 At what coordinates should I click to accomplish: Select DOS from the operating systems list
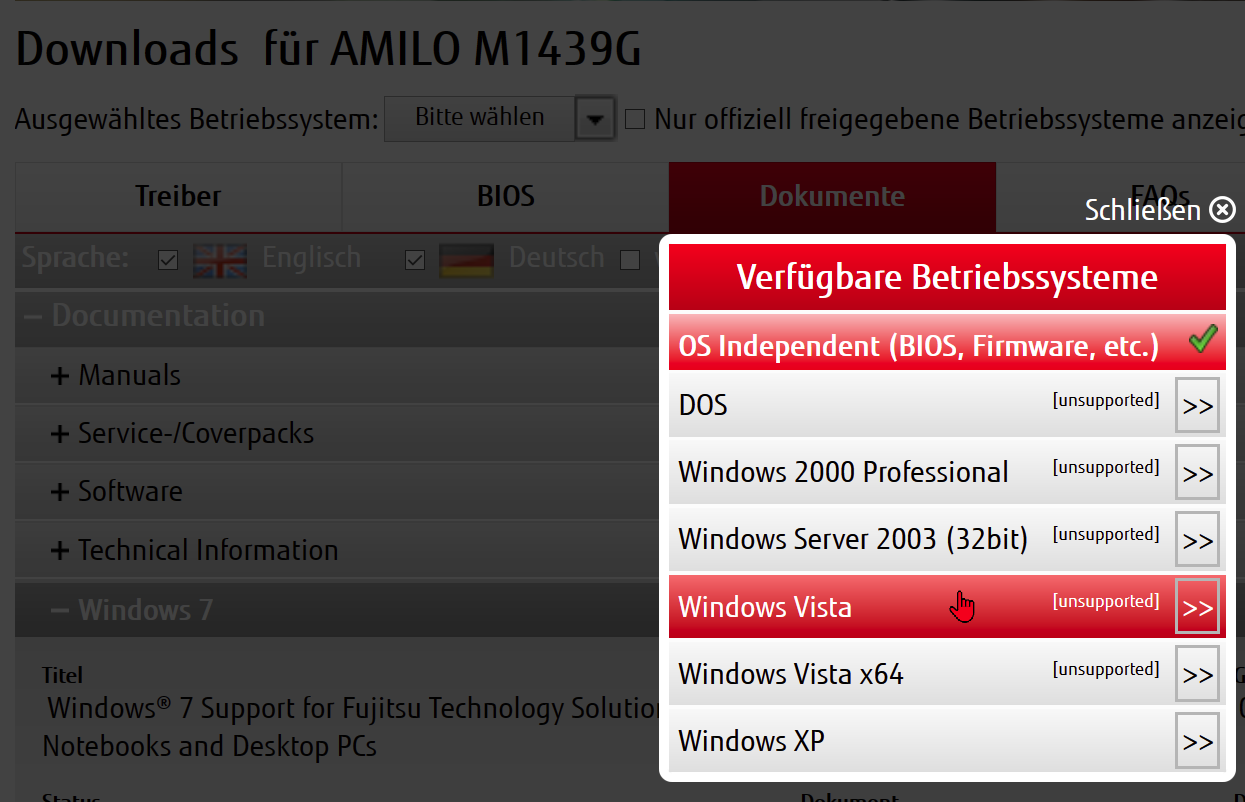pyautogui.click(x=947, y=405)
